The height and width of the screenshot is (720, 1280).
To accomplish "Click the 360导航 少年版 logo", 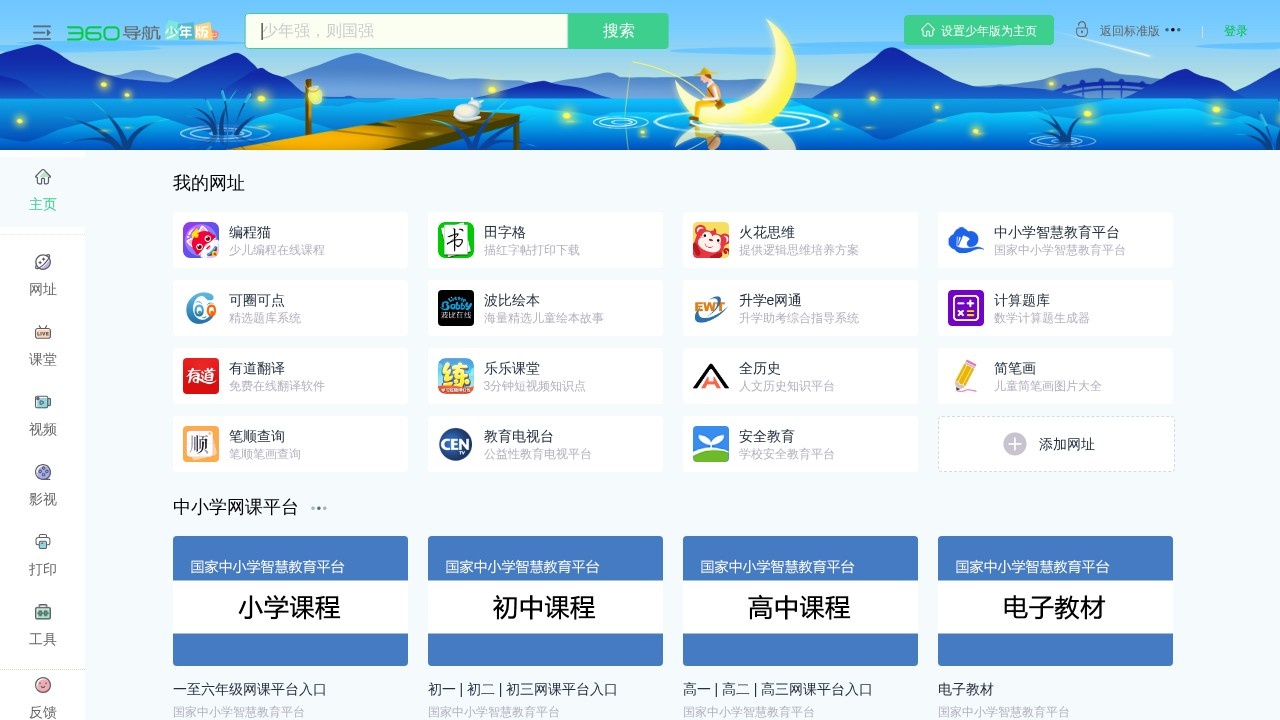I will [x=143, y=32].
